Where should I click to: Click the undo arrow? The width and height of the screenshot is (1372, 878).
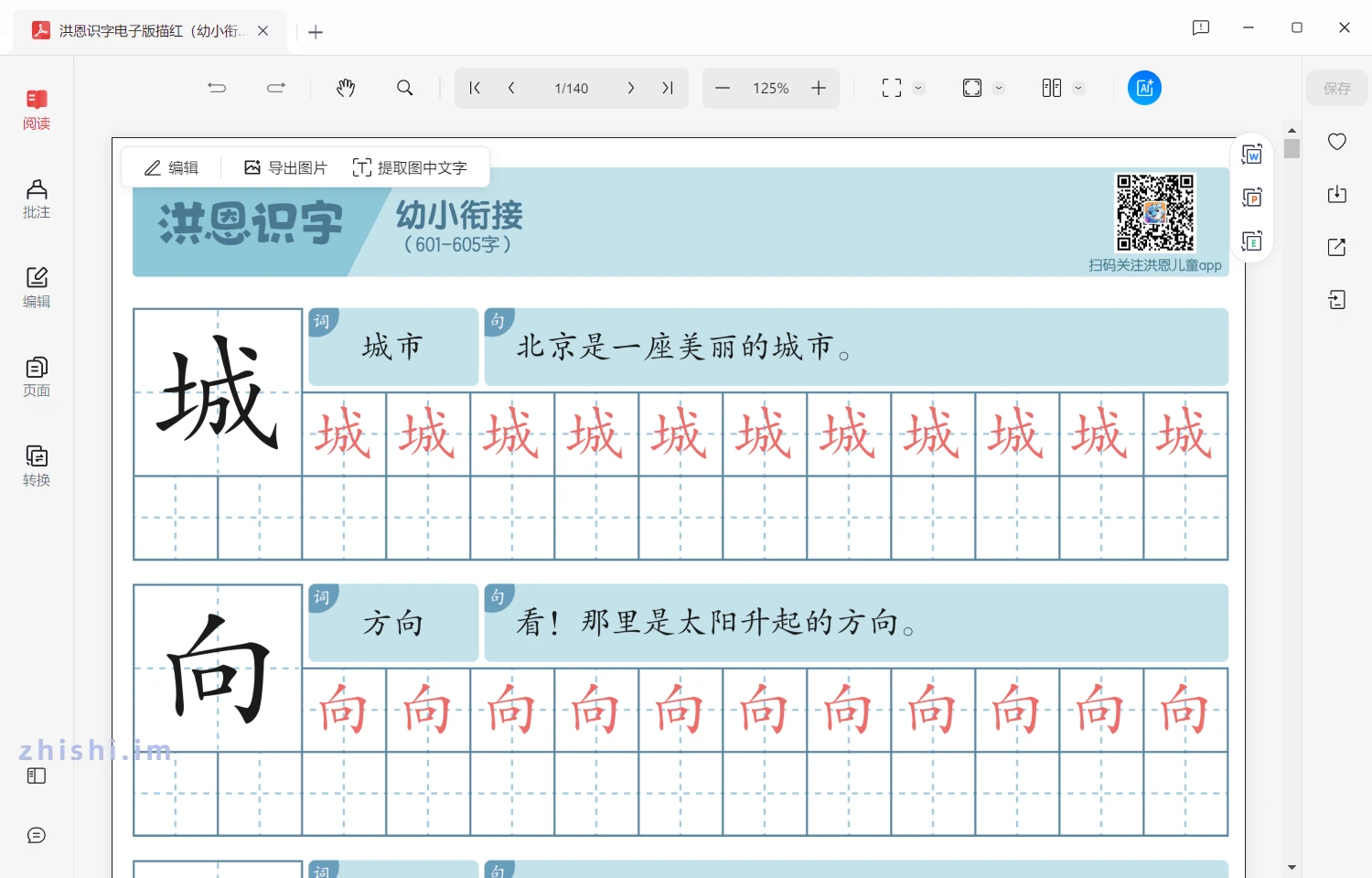[217, 88]
